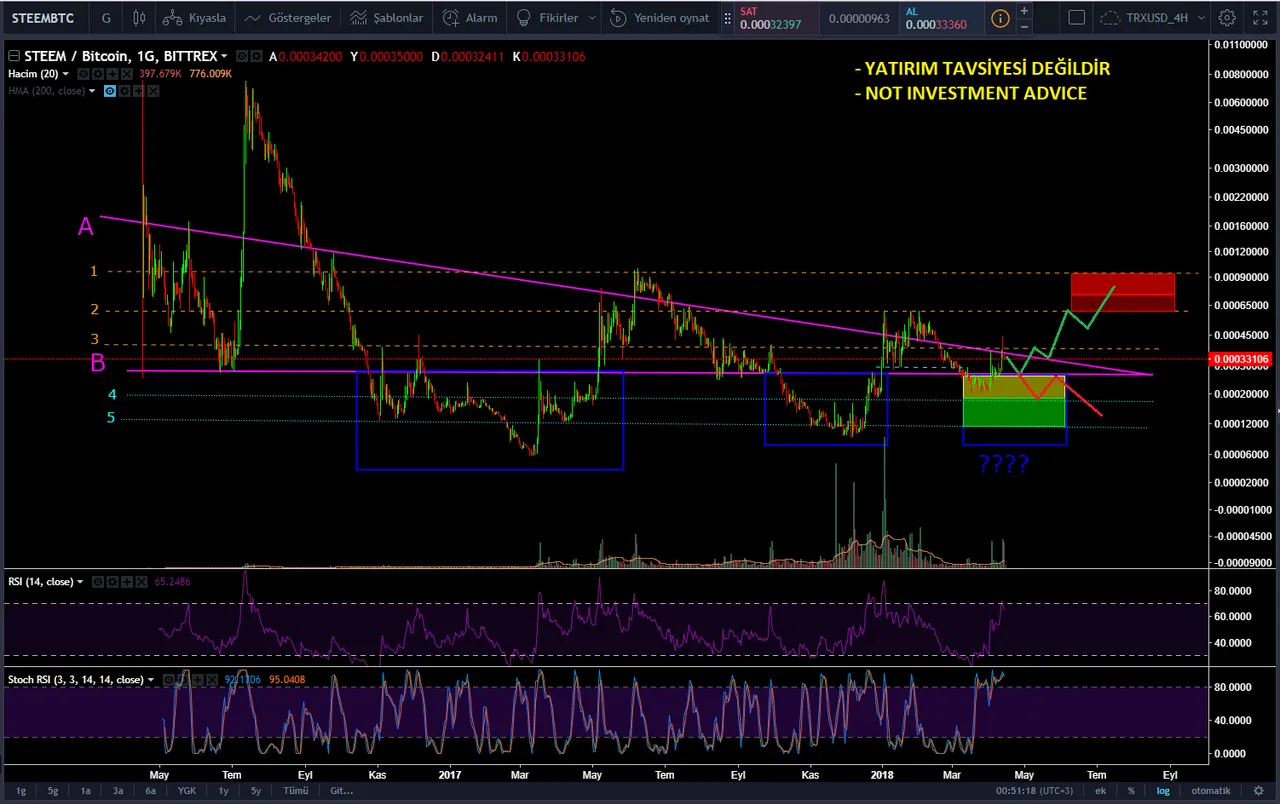Remove the Stoch RSI indicator
This screenshot has width=1280, height=804.
click(x=212, y=680)
